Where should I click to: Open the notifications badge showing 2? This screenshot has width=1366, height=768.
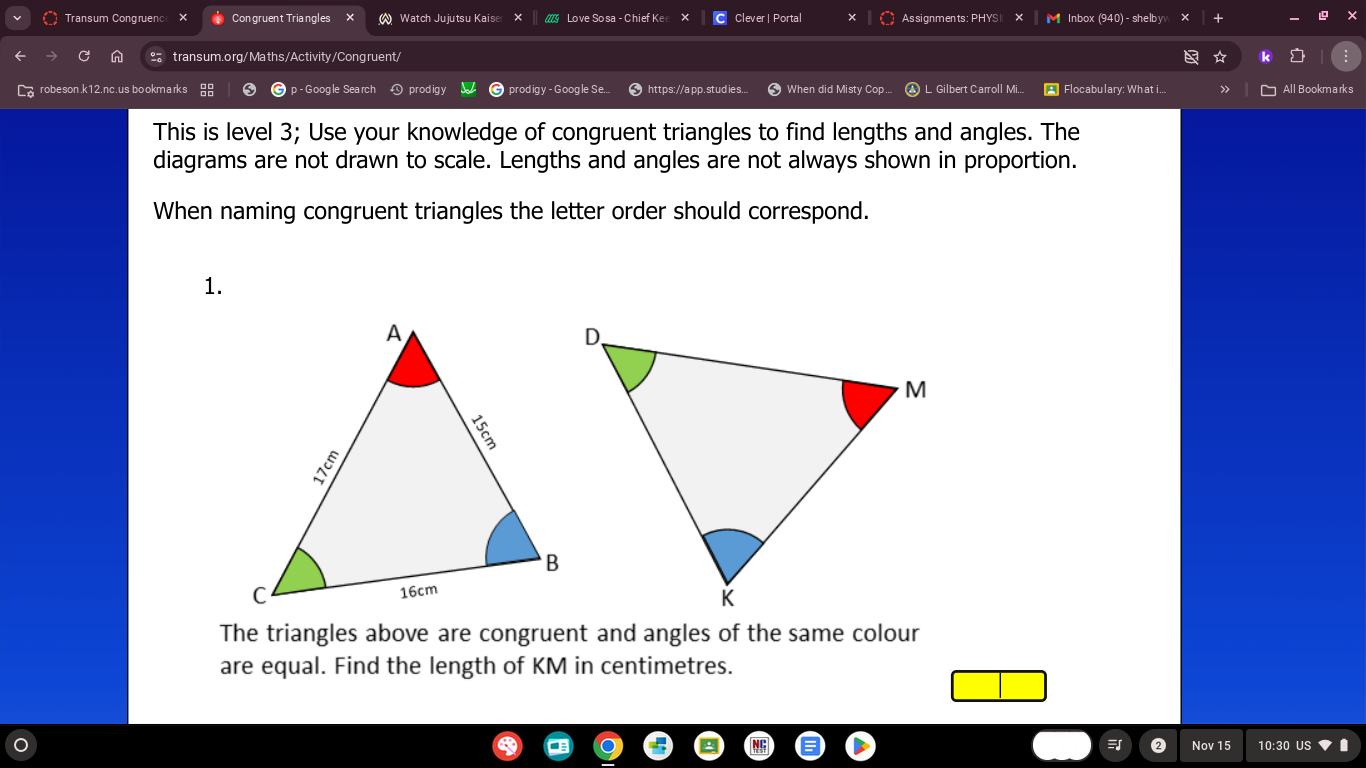pyautogui.click(x=1158, y=746)
